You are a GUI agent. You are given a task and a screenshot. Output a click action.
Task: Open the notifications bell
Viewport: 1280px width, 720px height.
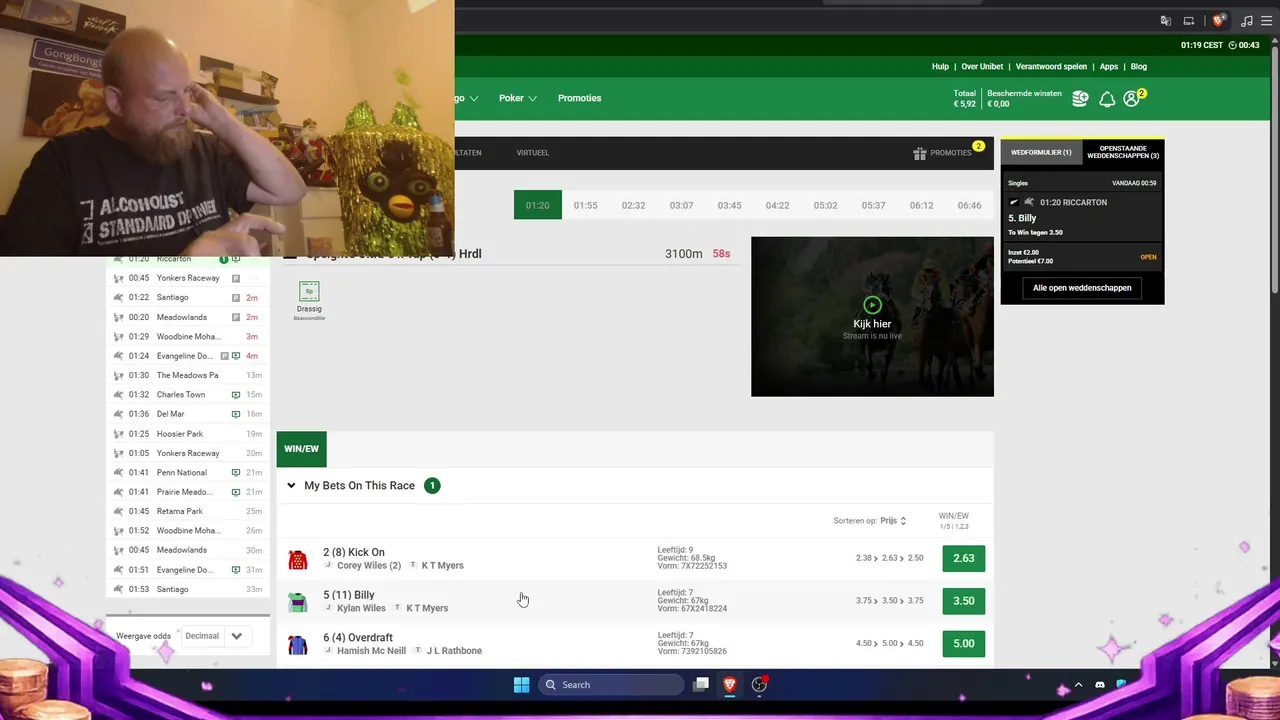(1107, 98)
